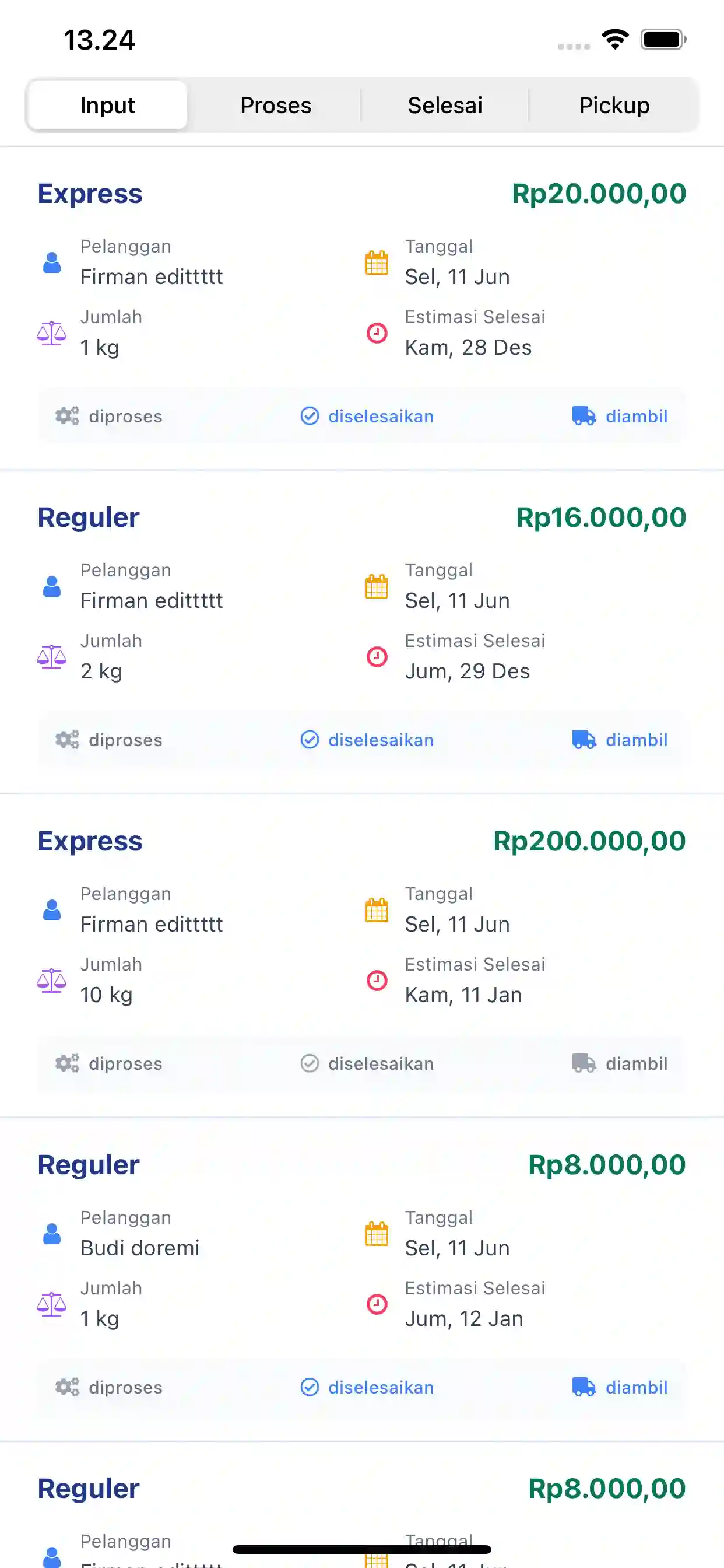Click the calendar icon on Rp200.000,00 order
This screenshot has height=1568, width=724.
point(377,910)
